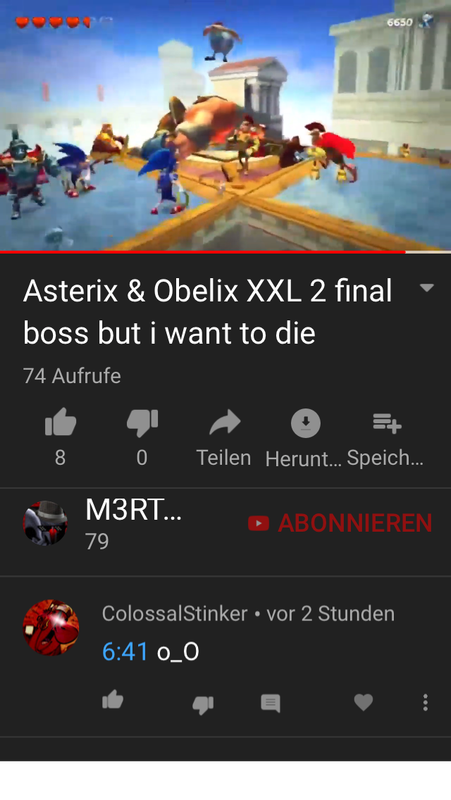Heart ColossalStinker's comment
The height and width of the screenshot is (800, 451).
(363, 703)
